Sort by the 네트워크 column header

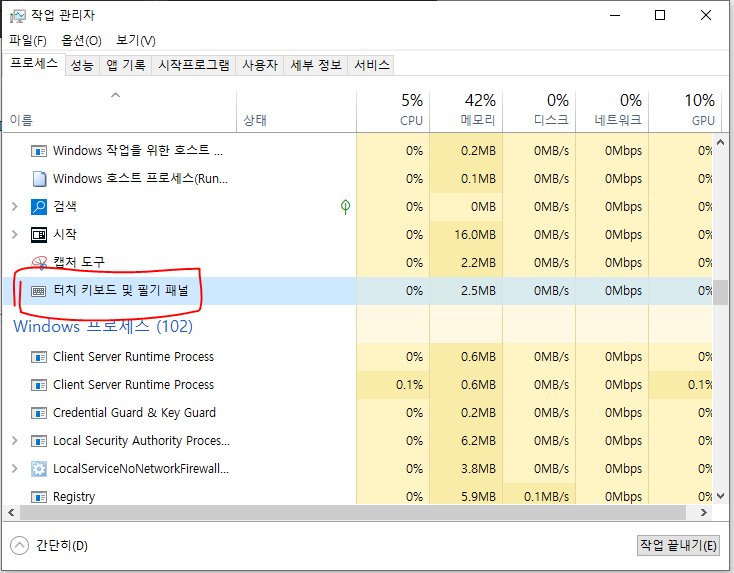click(x=612, y=111)
